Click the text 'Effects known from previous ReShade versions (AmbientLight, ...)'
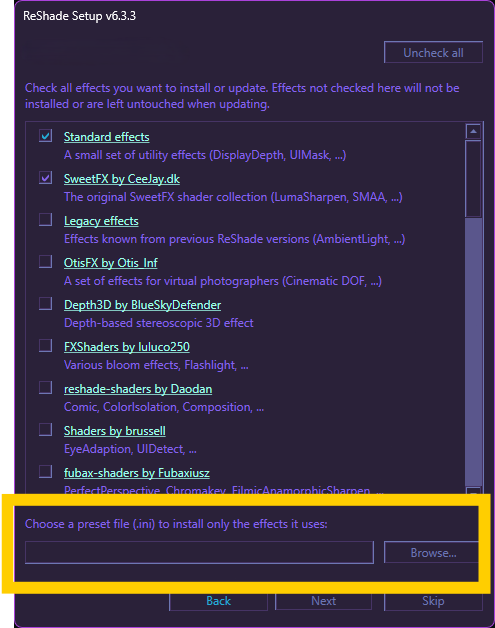495x628 pixels. click(x=234, y=239)
